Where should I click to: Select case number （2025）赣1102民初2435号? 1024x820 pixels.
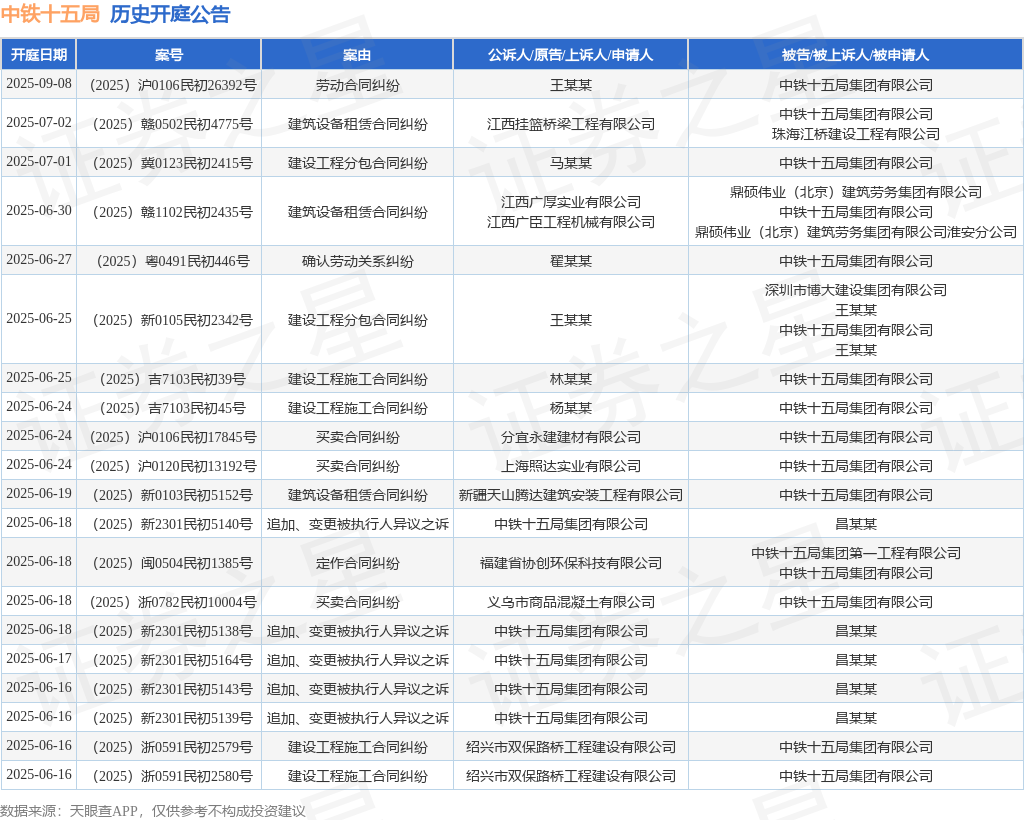pos(172,212)
